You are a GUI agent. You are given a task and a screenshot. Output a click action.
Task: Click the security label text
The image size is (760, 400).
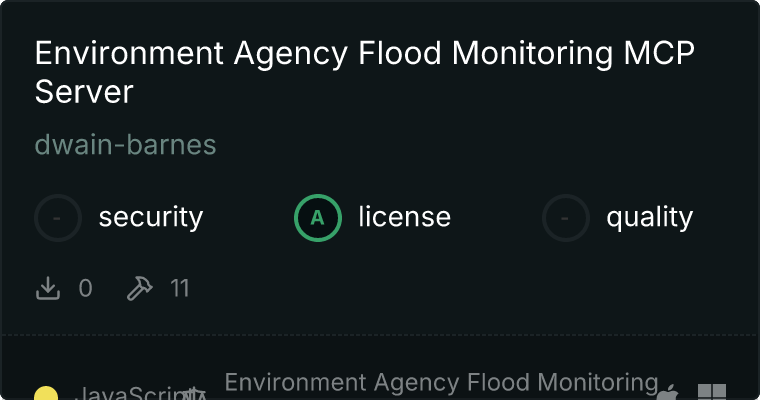pyautogui.click(x=151, y=217)
